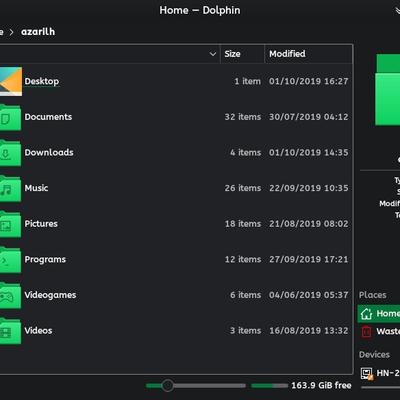Click the HN-2 drive device icon
400x400 pixels.
pyautogui.click(x=367, y=373)
